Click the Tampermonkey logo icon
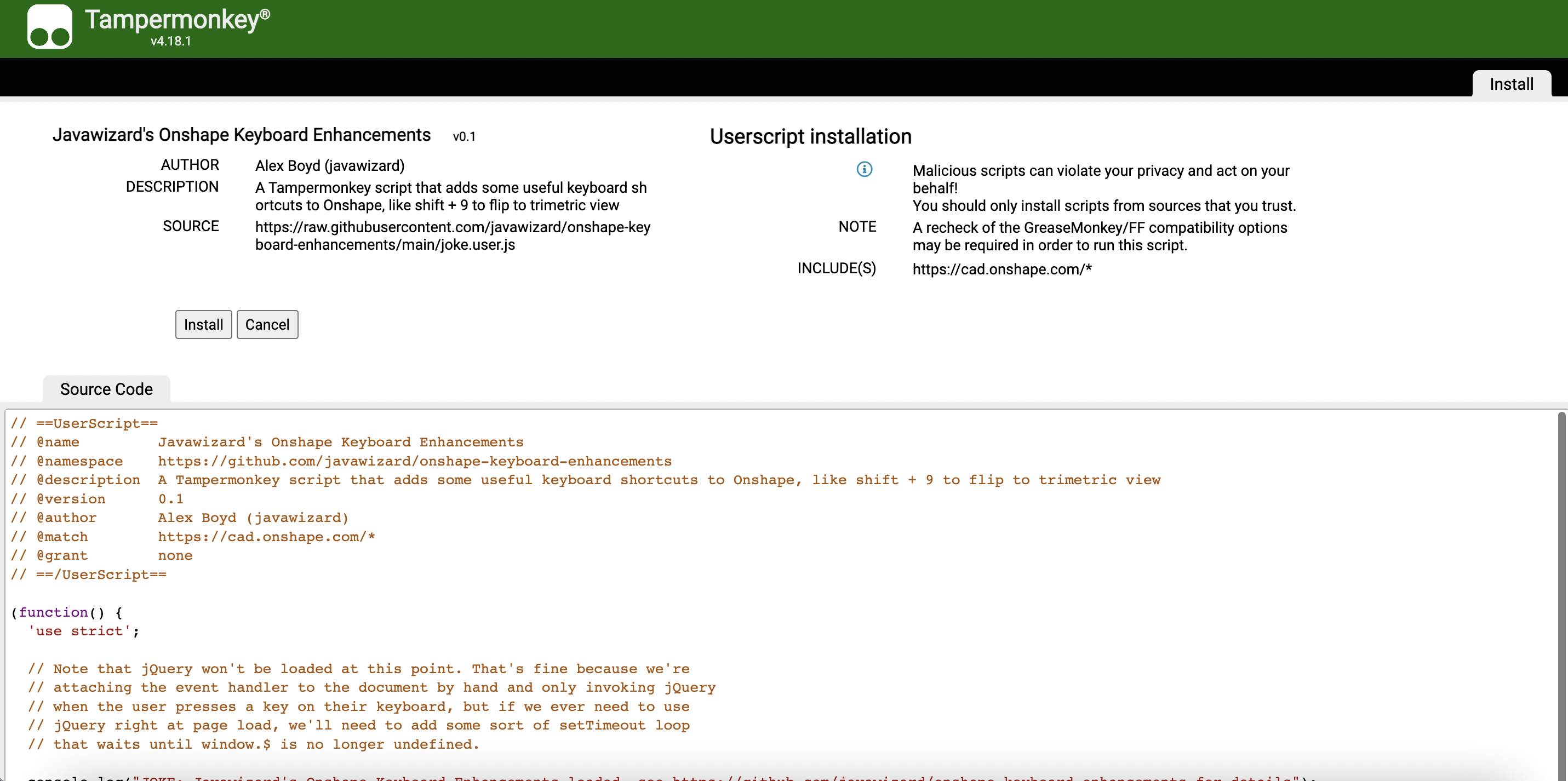 pos(49,27)
